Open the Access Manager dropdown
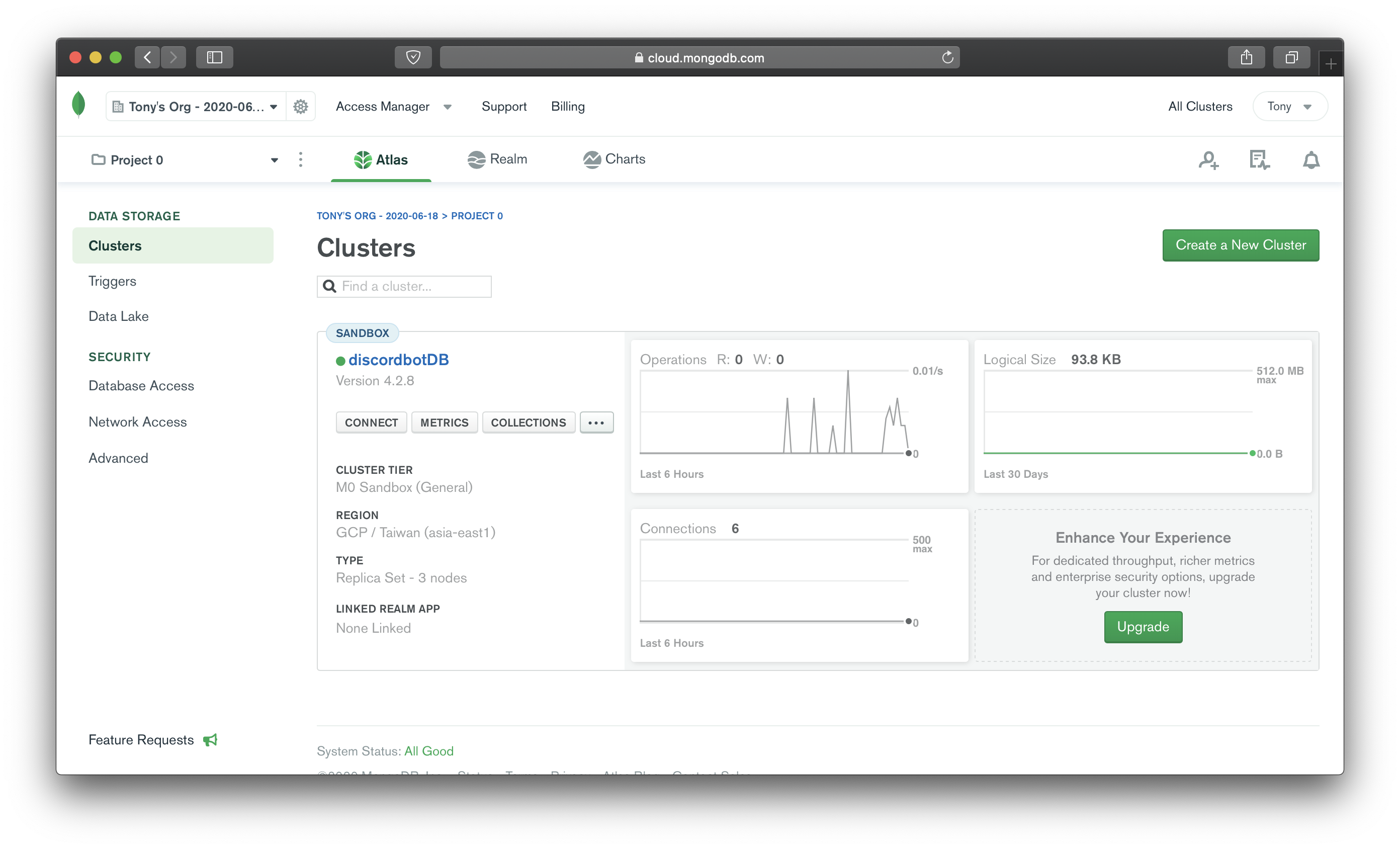 pos(393,107)
